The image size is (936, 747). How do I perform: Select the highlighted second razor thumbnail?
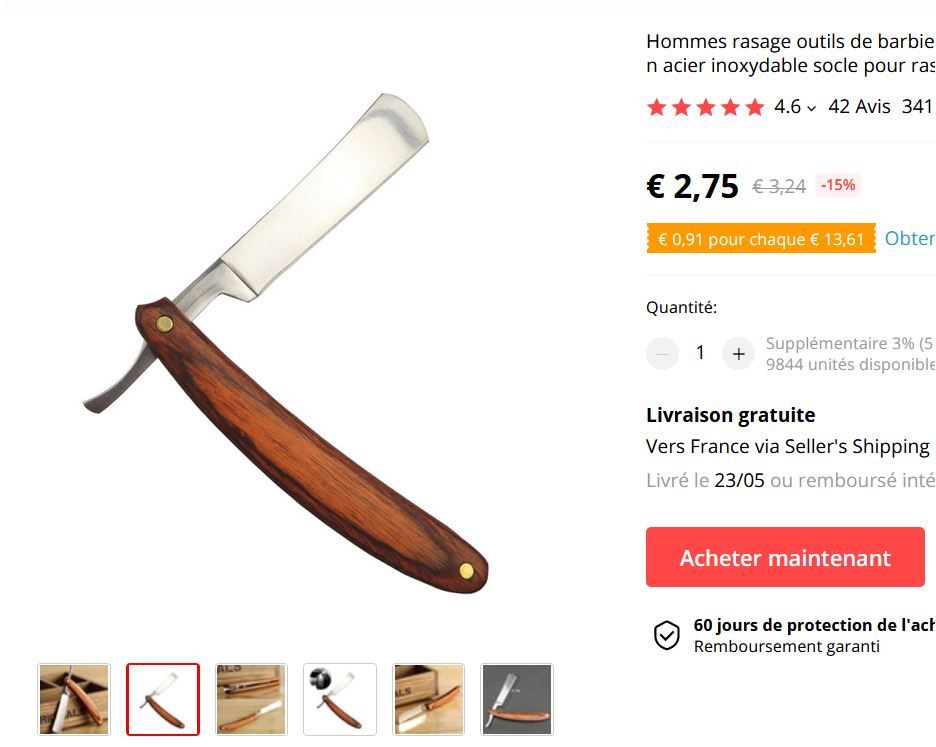[163, 699]
